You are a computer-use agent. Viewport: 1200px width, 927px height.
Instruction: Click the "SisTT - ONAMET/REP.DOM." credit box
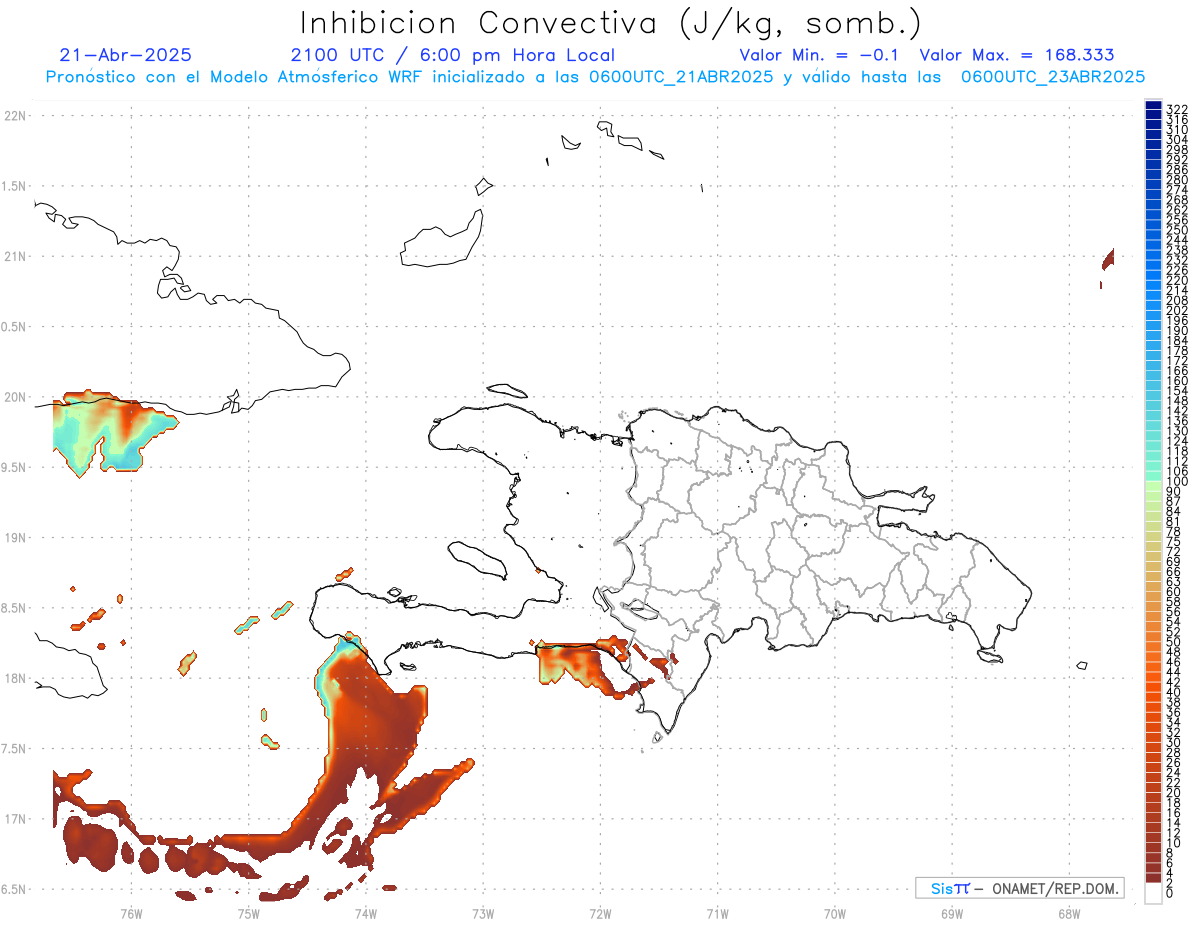[1020, 888]
